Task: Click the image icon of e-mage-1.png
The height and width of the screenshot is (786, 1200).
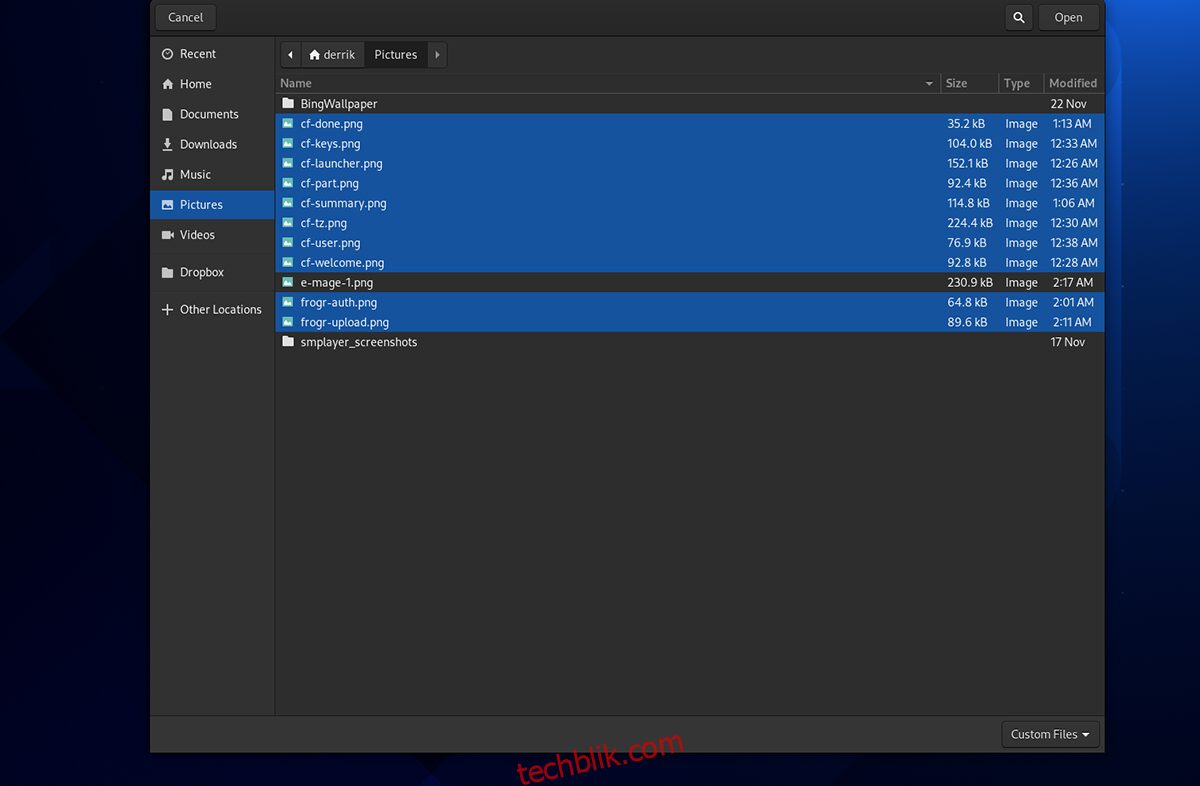Action: click(x=288, y=283)
